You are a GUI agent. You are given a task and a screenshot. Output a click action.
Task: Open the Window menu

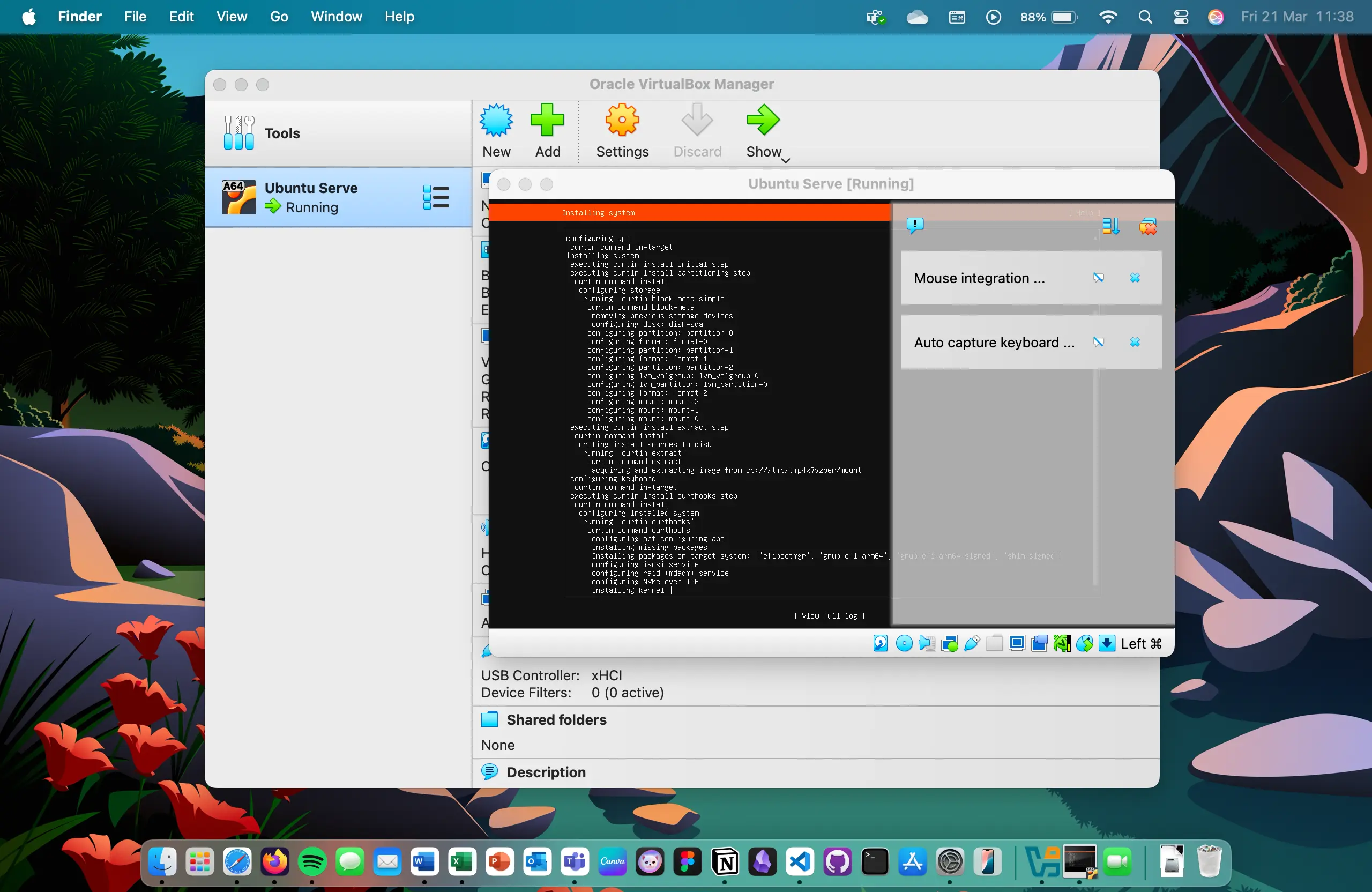337,17
